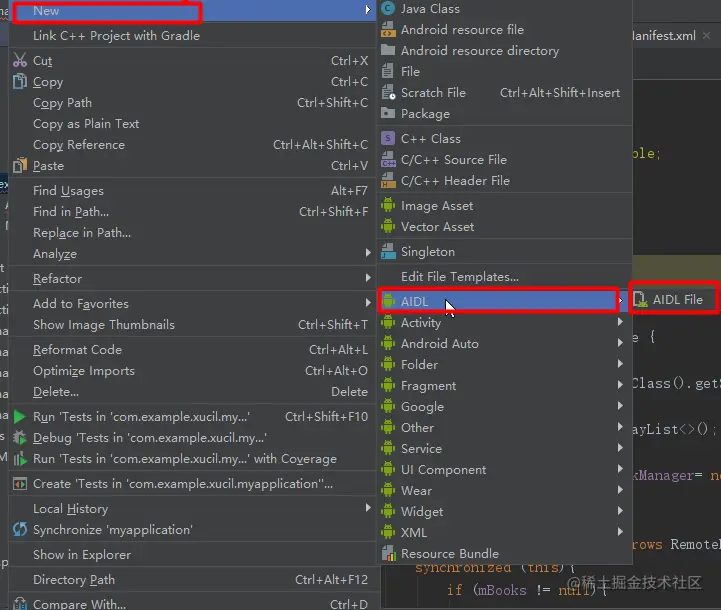Screen dimensions: 721x610
Task: Expand the Service submenu arrow
Action: [620, 448]
